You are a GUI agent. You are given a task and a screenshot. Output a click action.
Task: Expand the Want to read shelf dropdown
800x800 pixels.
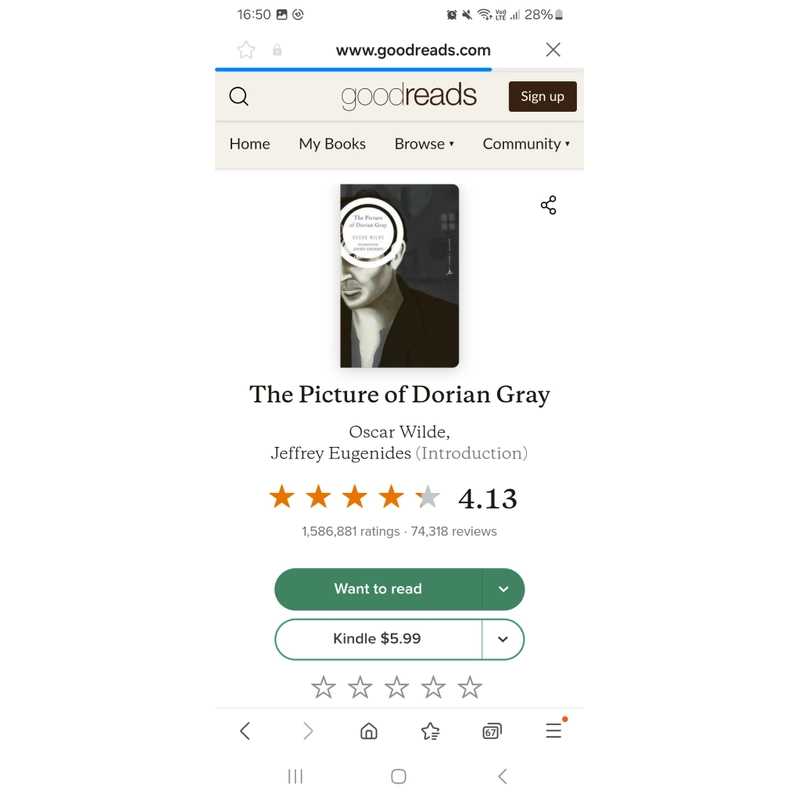503,589
